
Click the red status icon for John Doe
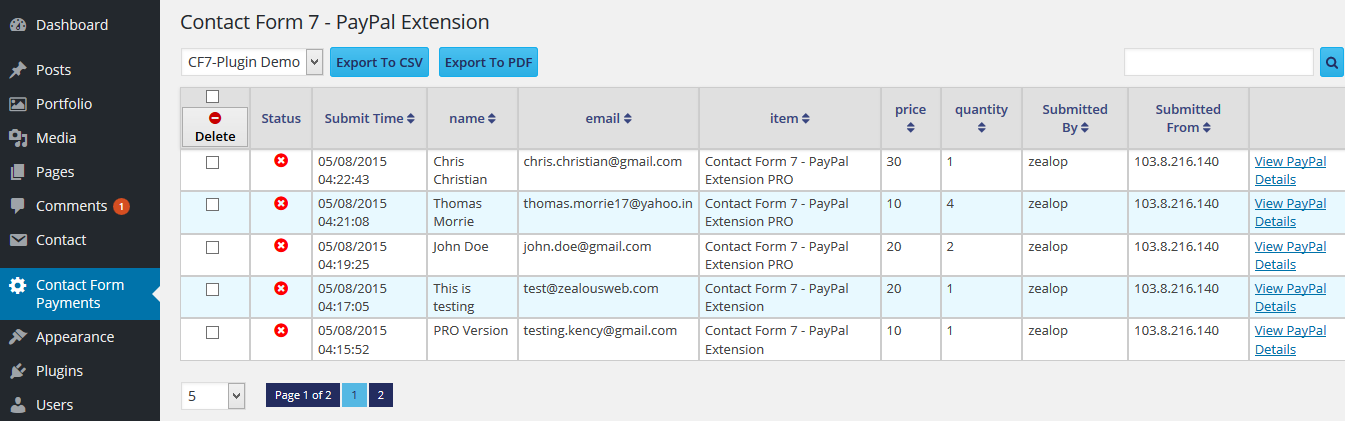click(281, 246)
